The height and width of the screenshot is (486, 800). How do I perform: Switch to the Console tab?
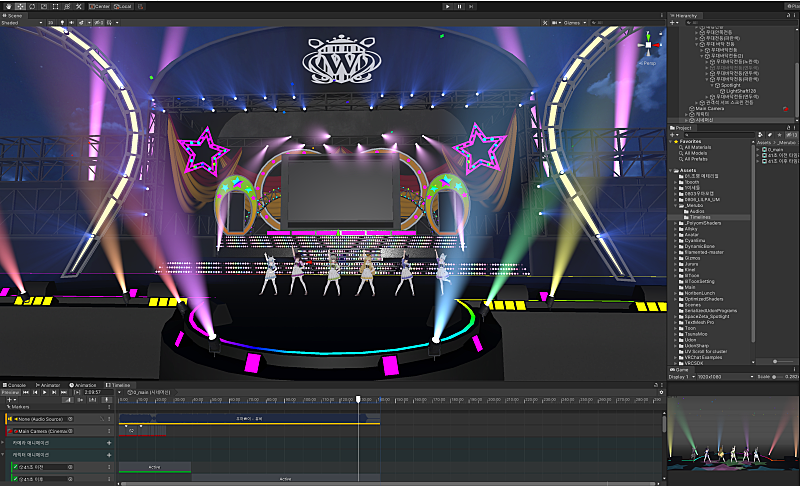(x=17, y=385)
